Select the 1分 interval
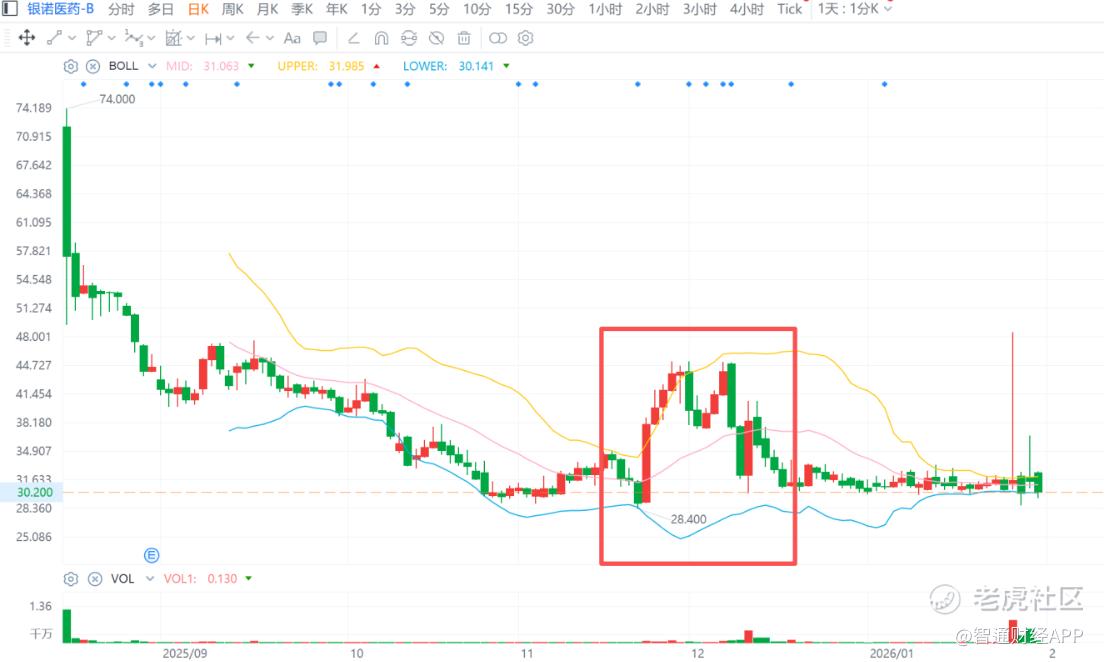The height and width of the screenshot is (662, 1105). (x=371, y=9)
